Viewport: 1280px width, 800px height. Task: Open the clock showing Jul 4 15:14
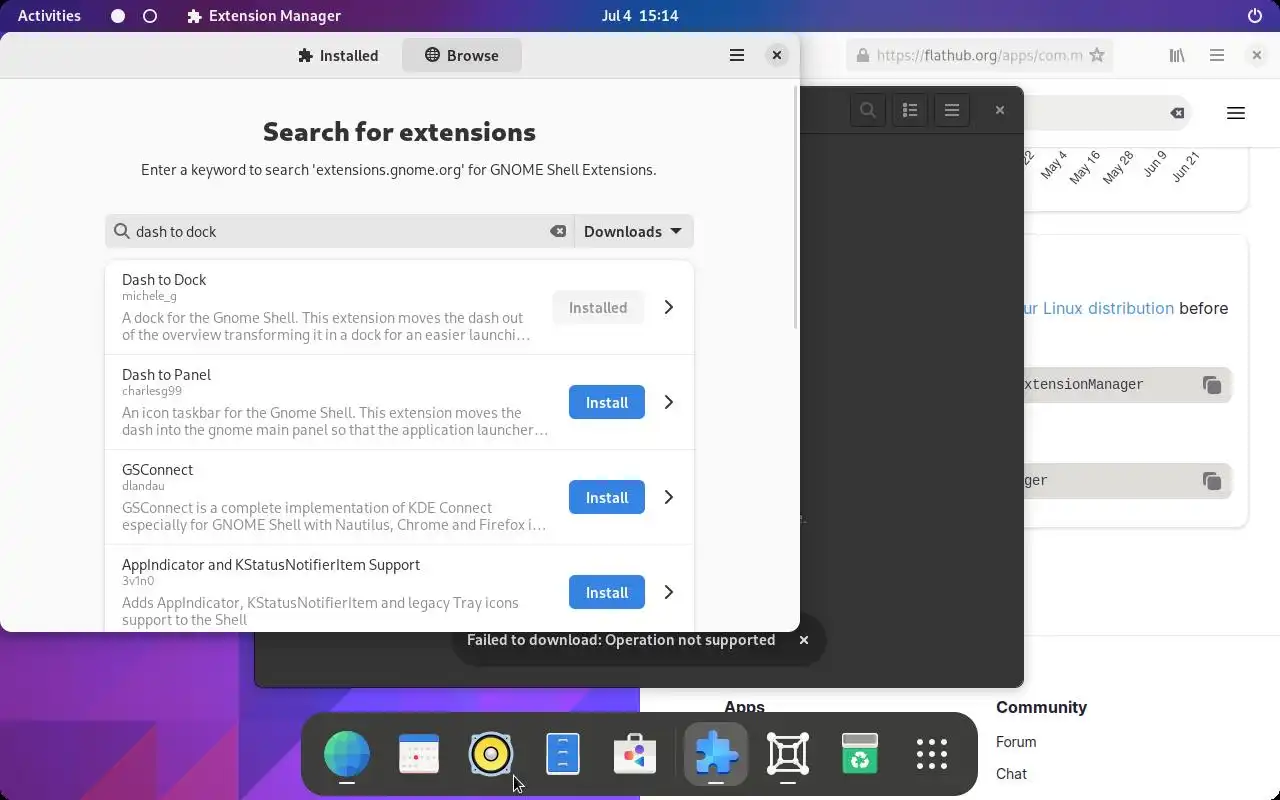(640, 16)
